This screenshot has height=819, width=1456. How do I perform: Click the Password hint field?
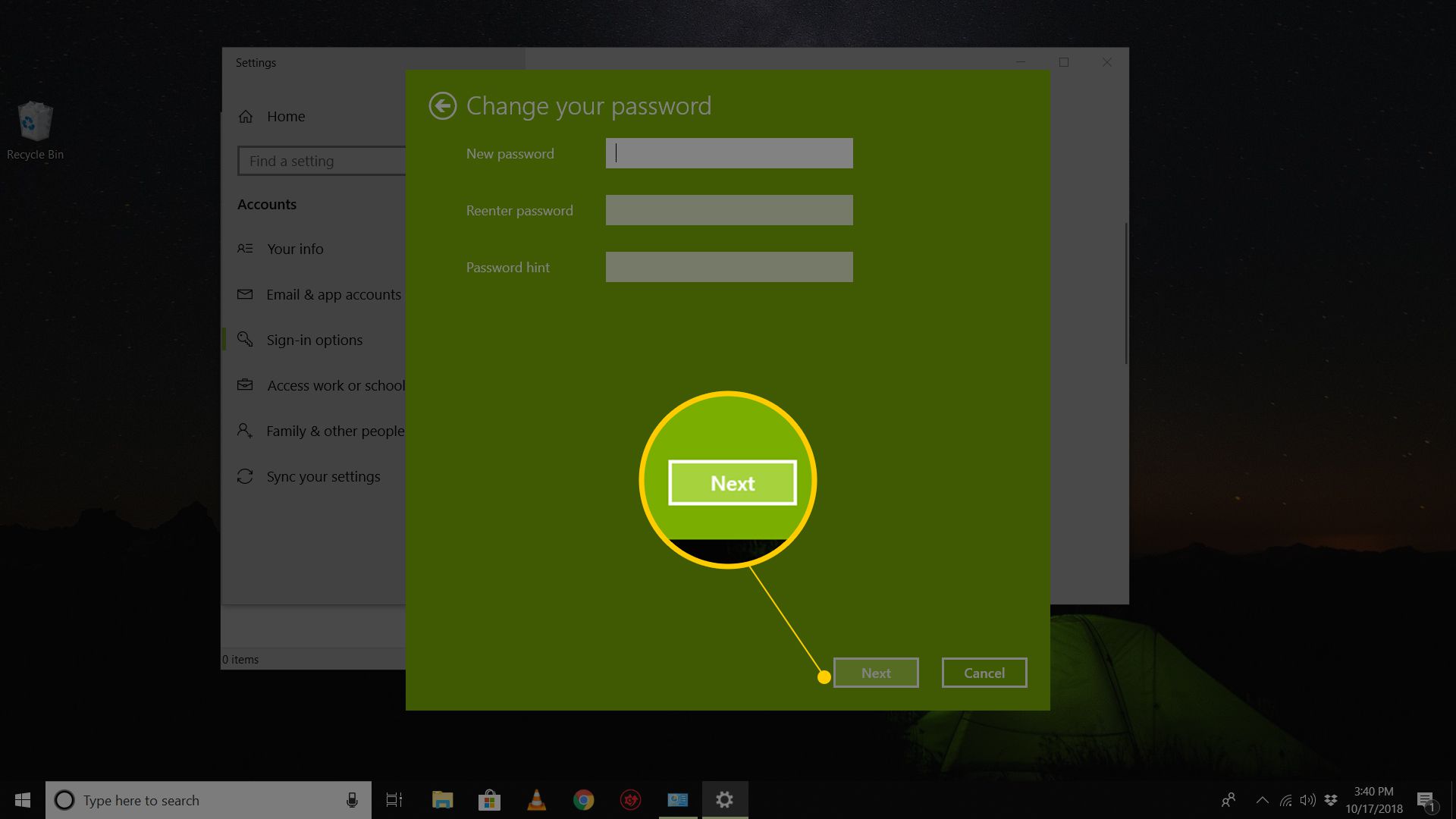(729, 267)
